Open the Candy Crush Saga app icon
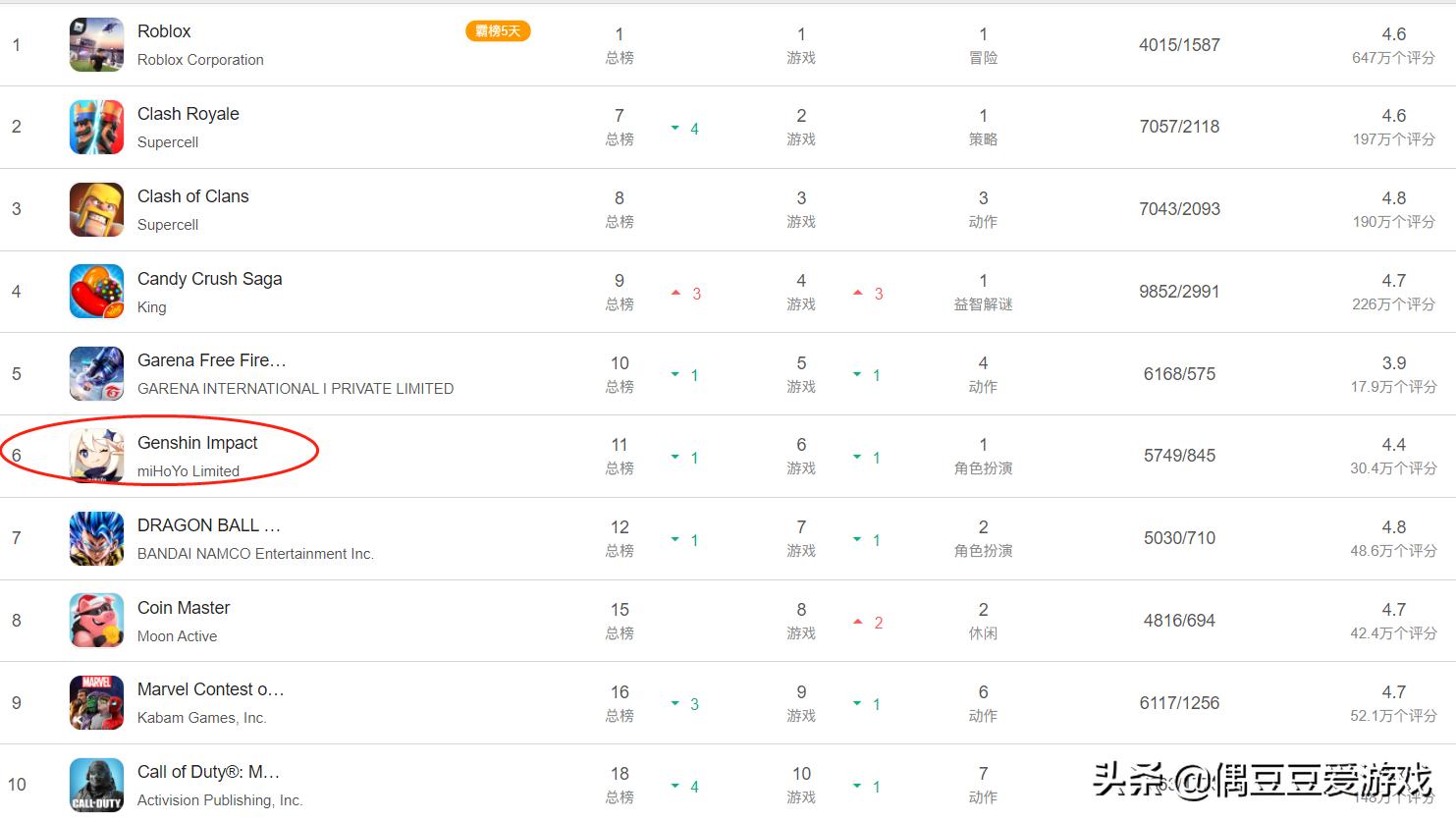The width and height of the screenshot is (1456, 822). 96,291
